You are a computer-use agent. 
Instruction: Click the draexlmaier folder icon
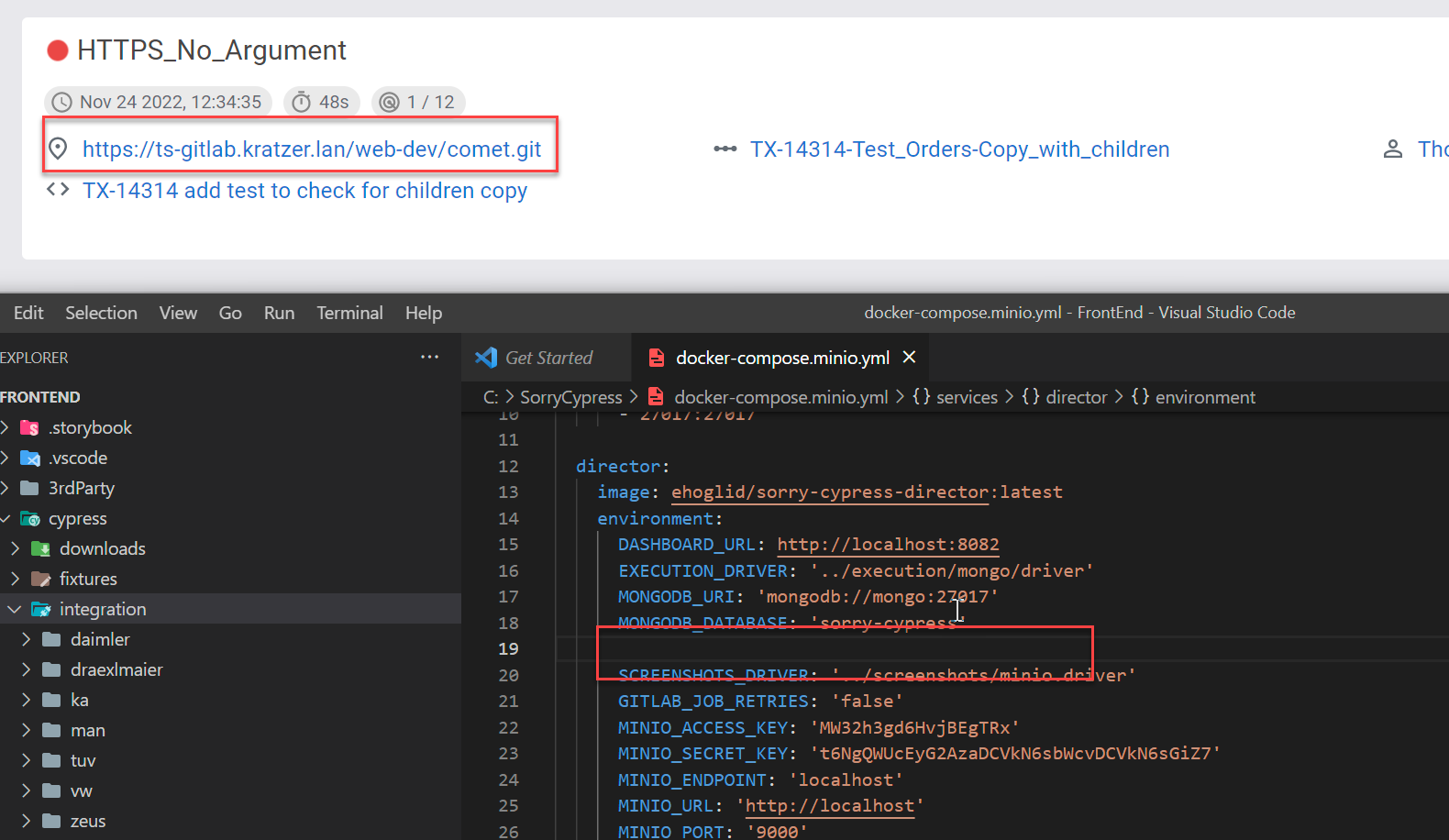click(x=51, y=669)
